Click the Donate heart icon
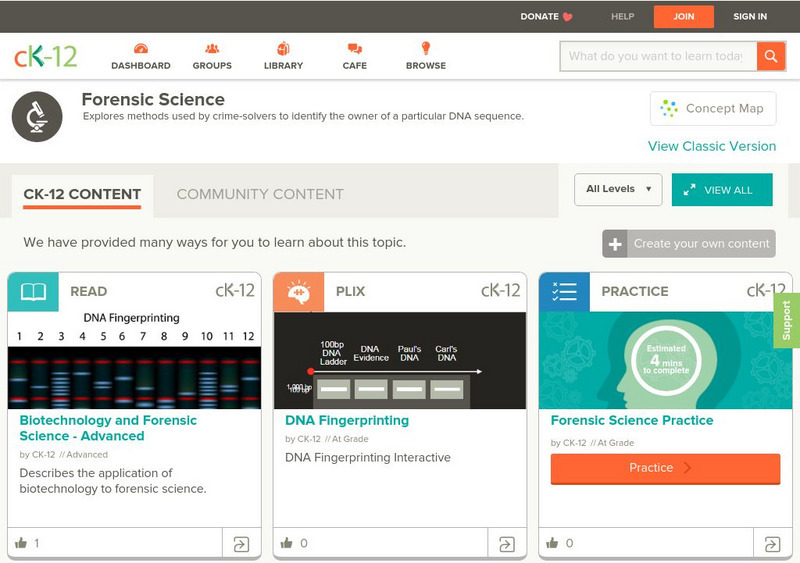The image size is (800, 563). click(567, 17)
